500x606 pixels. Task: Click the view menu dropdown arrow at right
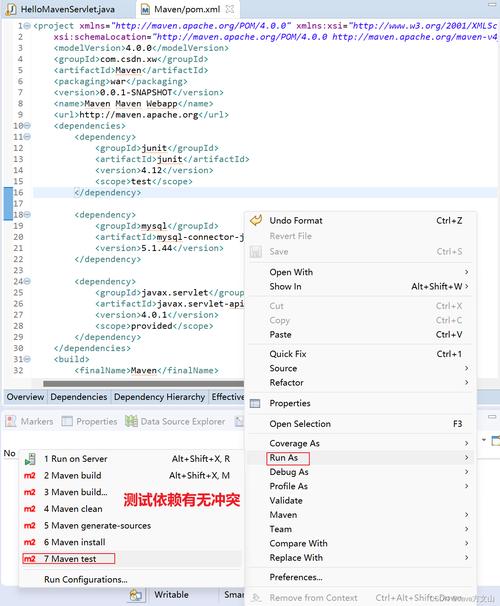[x=484, y=440]
